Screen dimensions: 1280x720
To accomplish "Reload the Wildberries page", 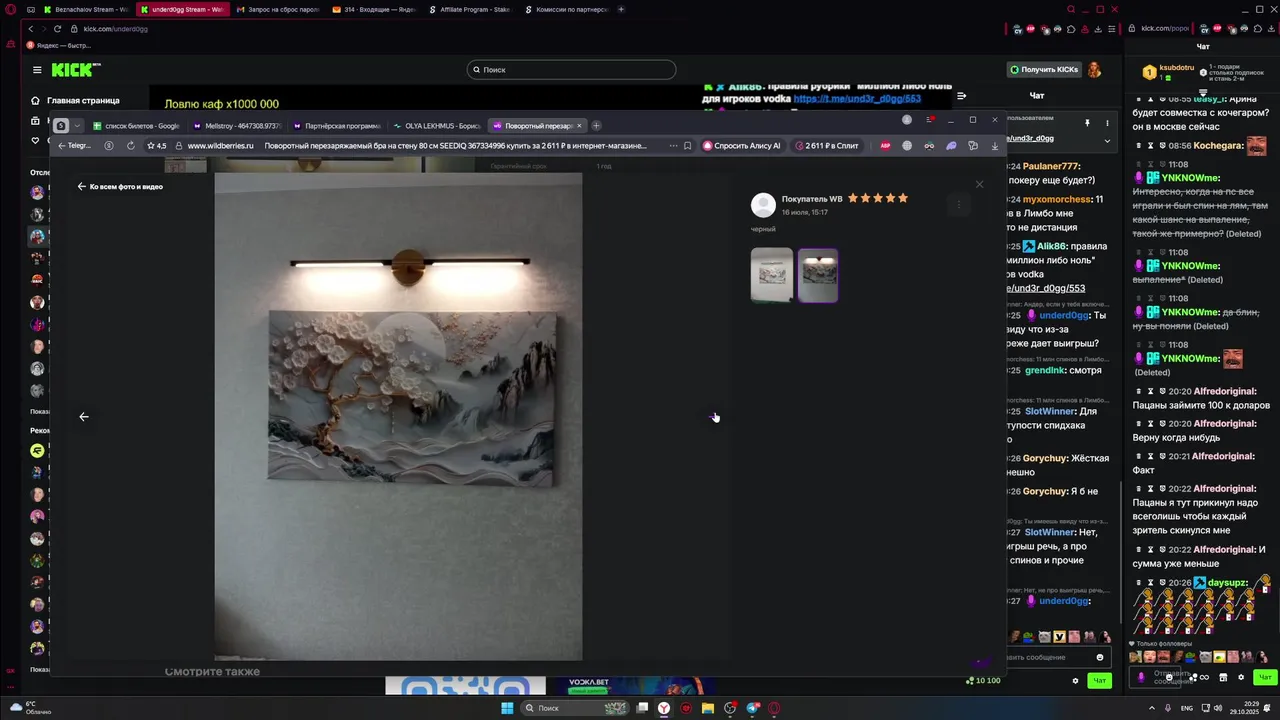I will point(130,146).
